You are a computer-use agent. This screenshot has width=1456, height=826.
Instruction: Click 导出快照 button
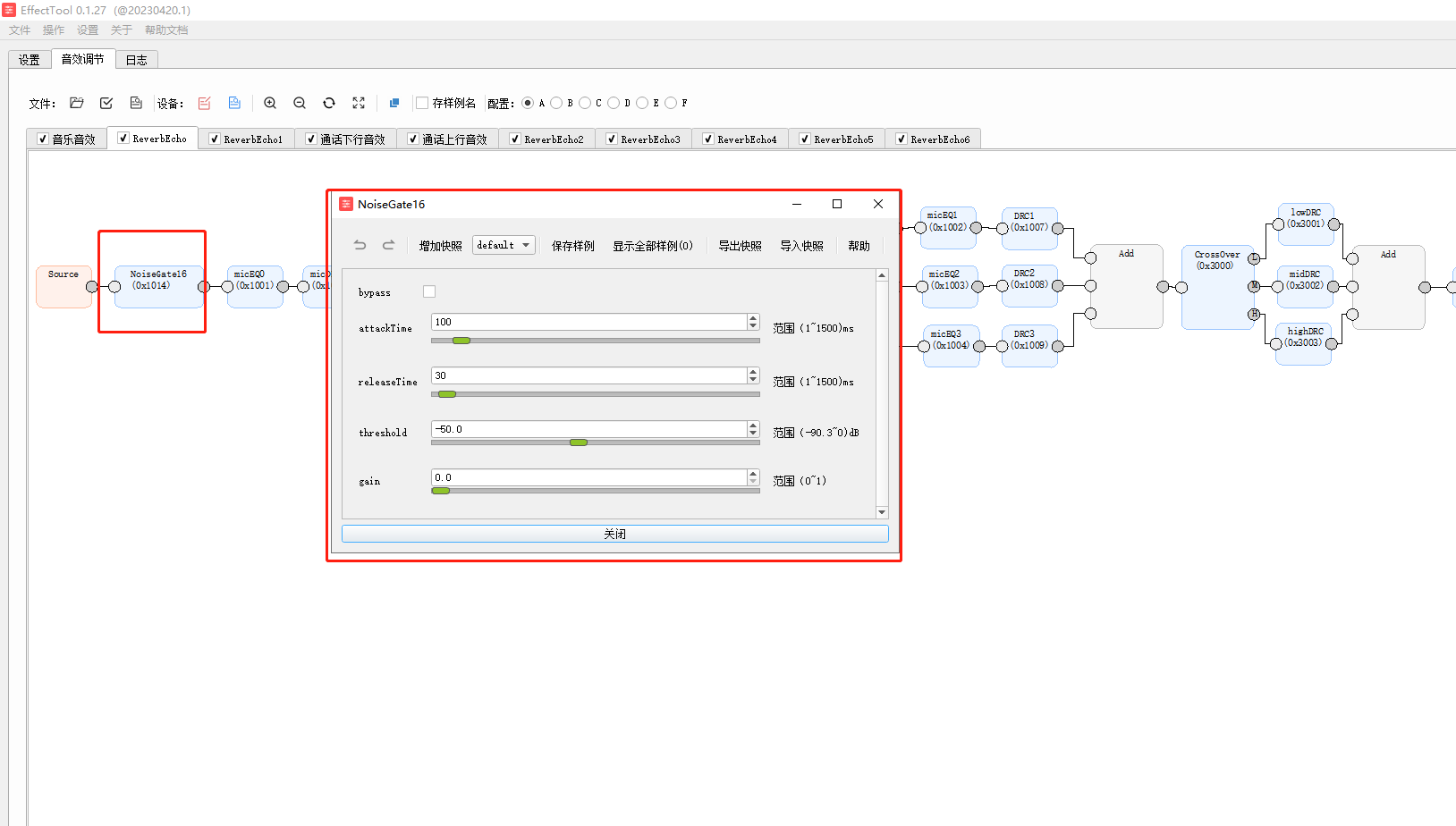coord(741,246)
